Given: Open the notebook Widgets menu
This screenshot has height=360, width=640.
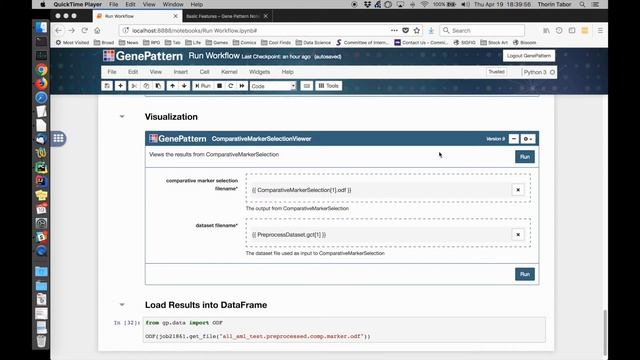Looking at the screenshot, I should coord(259,72).
